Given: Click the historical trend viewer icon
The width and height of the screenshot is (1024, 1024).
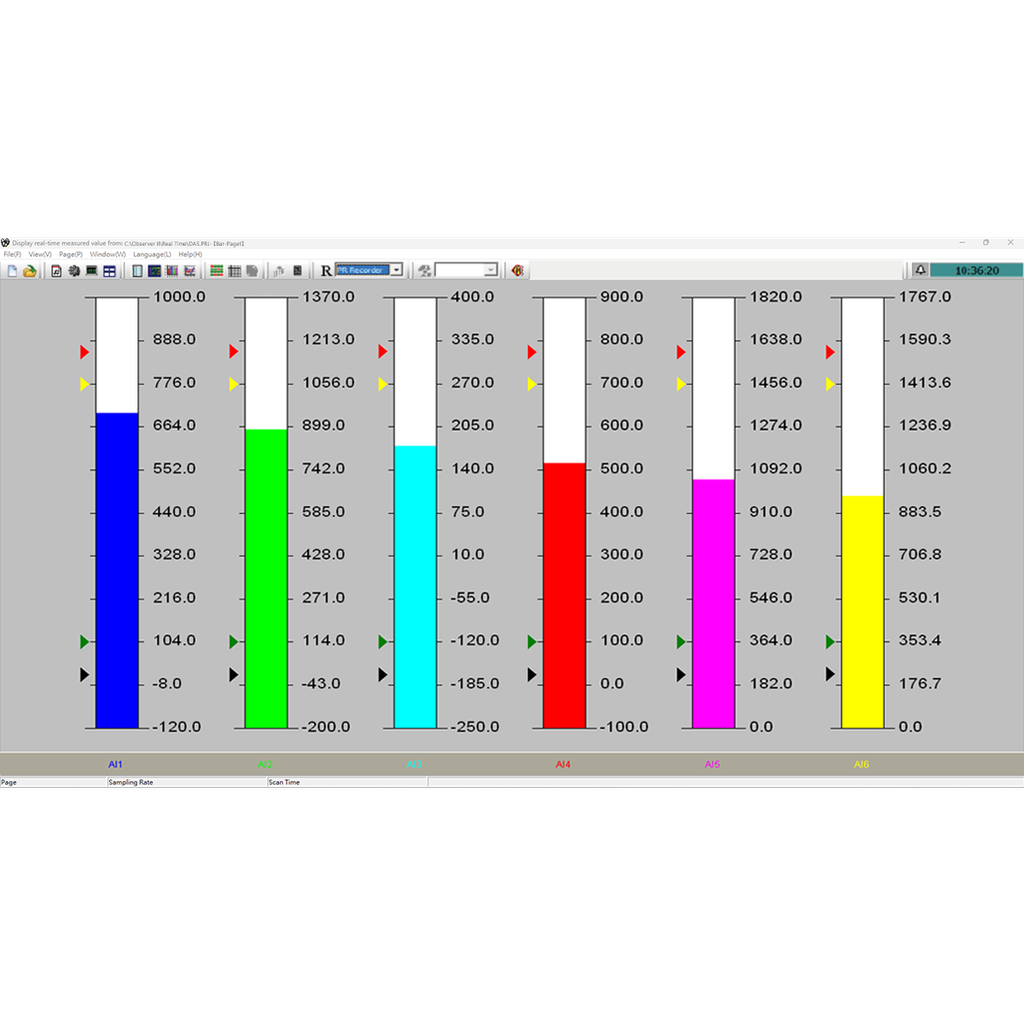Looking at the screenshot, I should tap(190, 270).
